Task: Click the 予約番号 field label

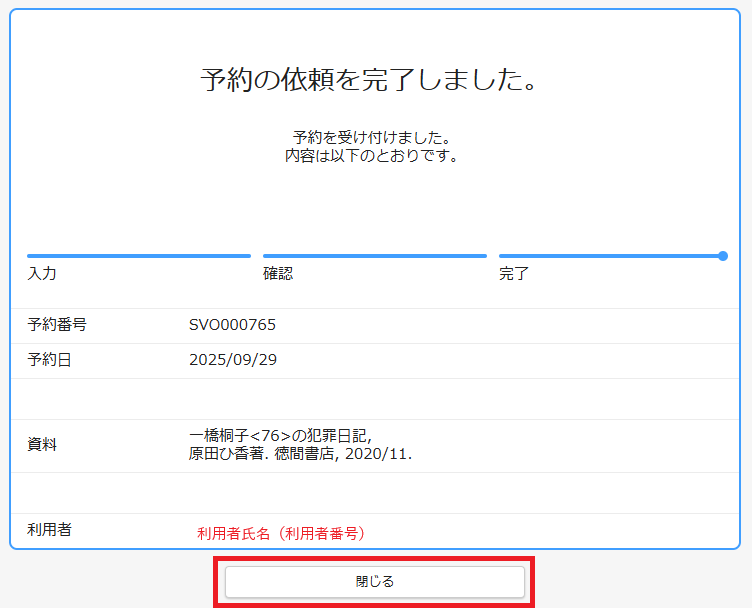Action: tap(57, 324)
